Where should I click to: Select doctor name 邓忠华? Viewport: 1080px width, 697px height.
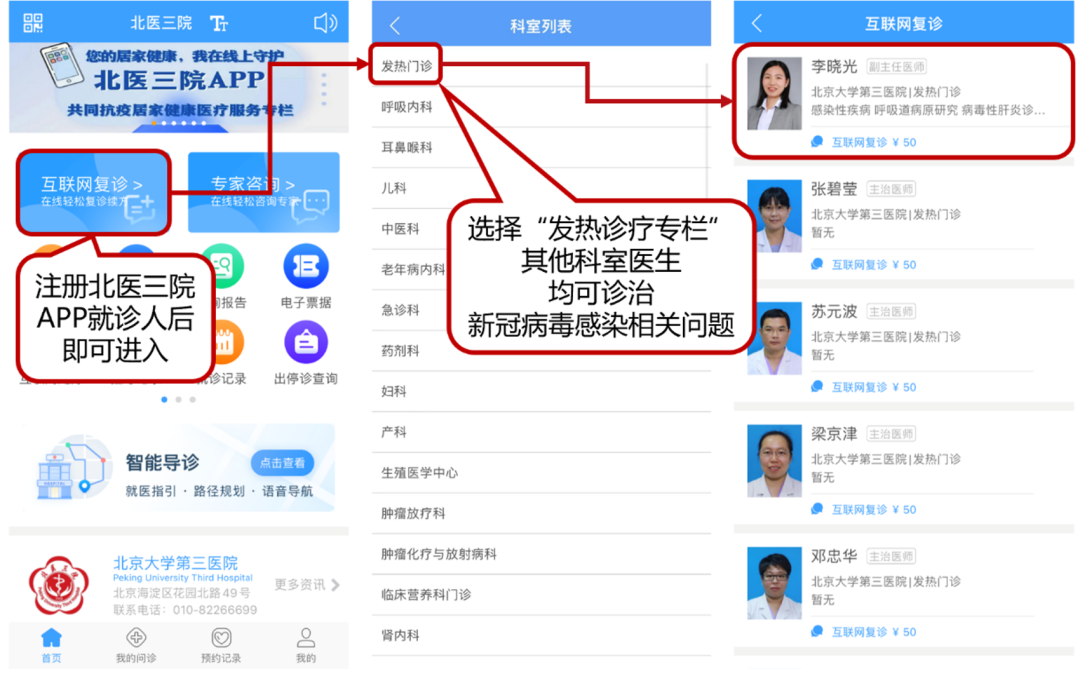click(834, 556)
